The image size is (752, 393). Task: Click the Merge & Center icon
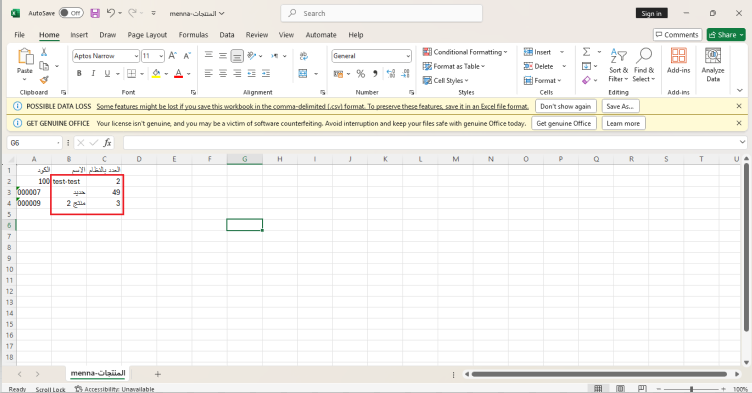(x=303, y=73)
